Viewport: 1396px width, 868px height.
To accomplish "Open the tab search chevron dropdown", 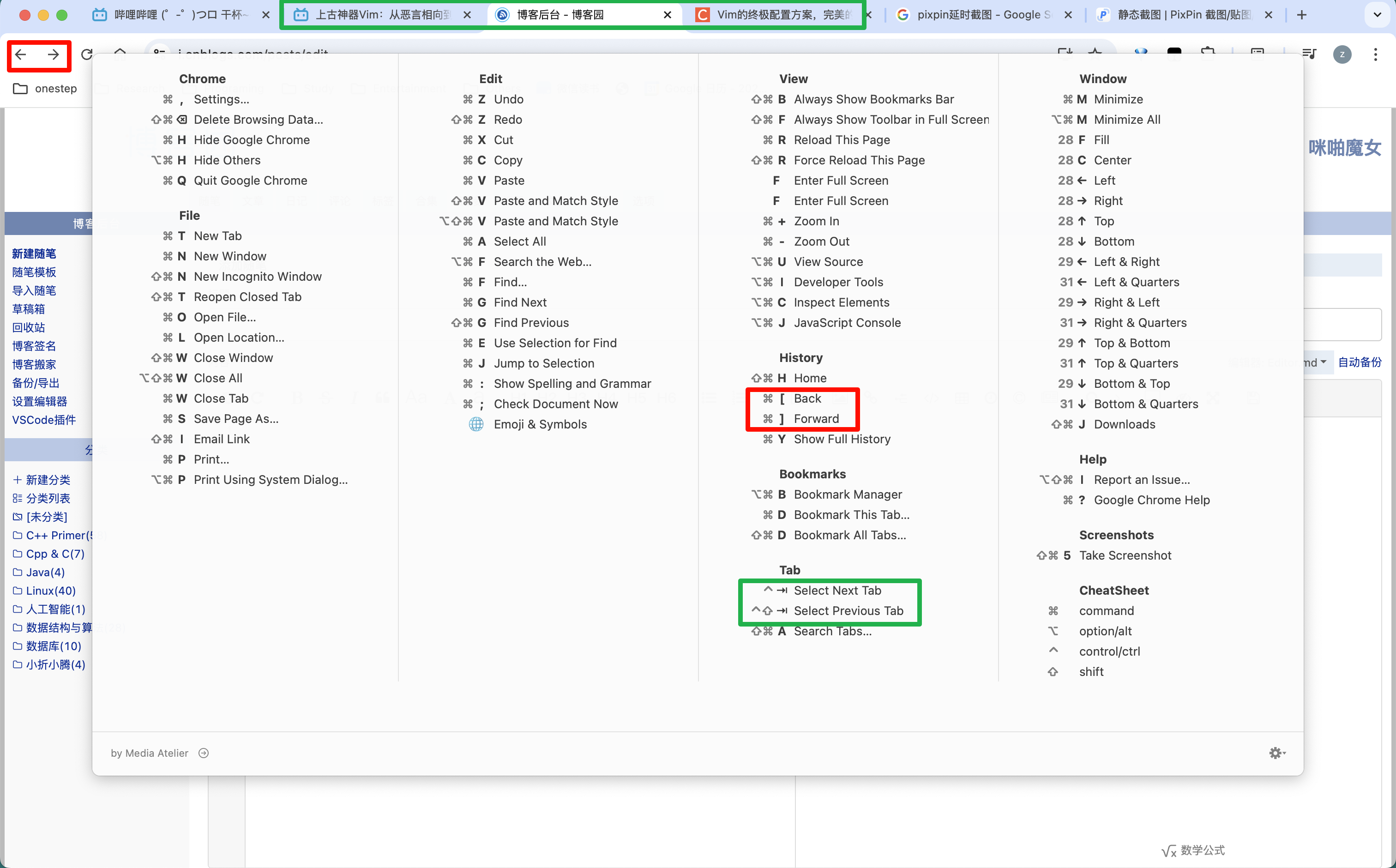I will coord(1377,15).
